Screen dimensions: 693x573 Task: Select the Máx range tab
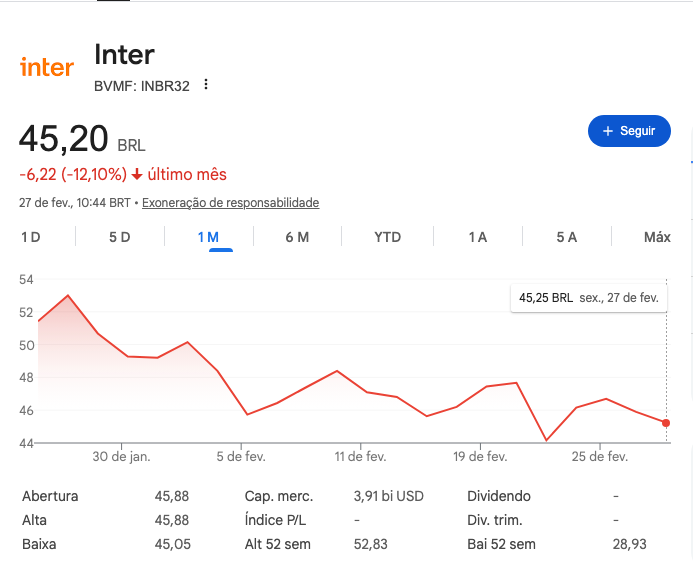657,237
